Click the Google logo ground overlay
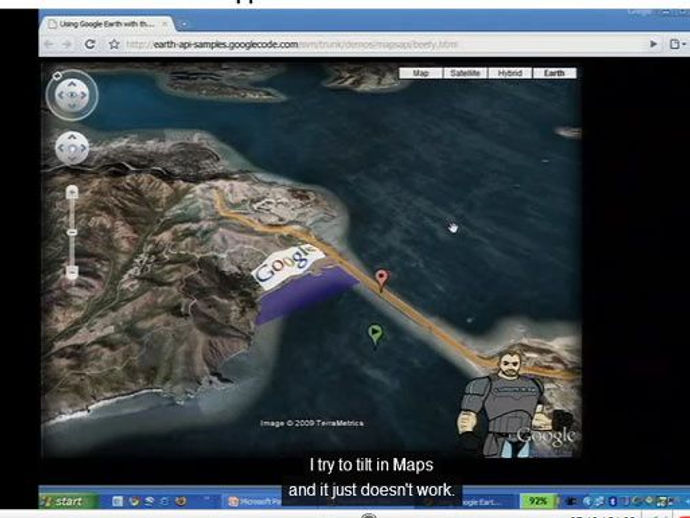The height and width of the screenshot is (518, 690). click(286, 265)
